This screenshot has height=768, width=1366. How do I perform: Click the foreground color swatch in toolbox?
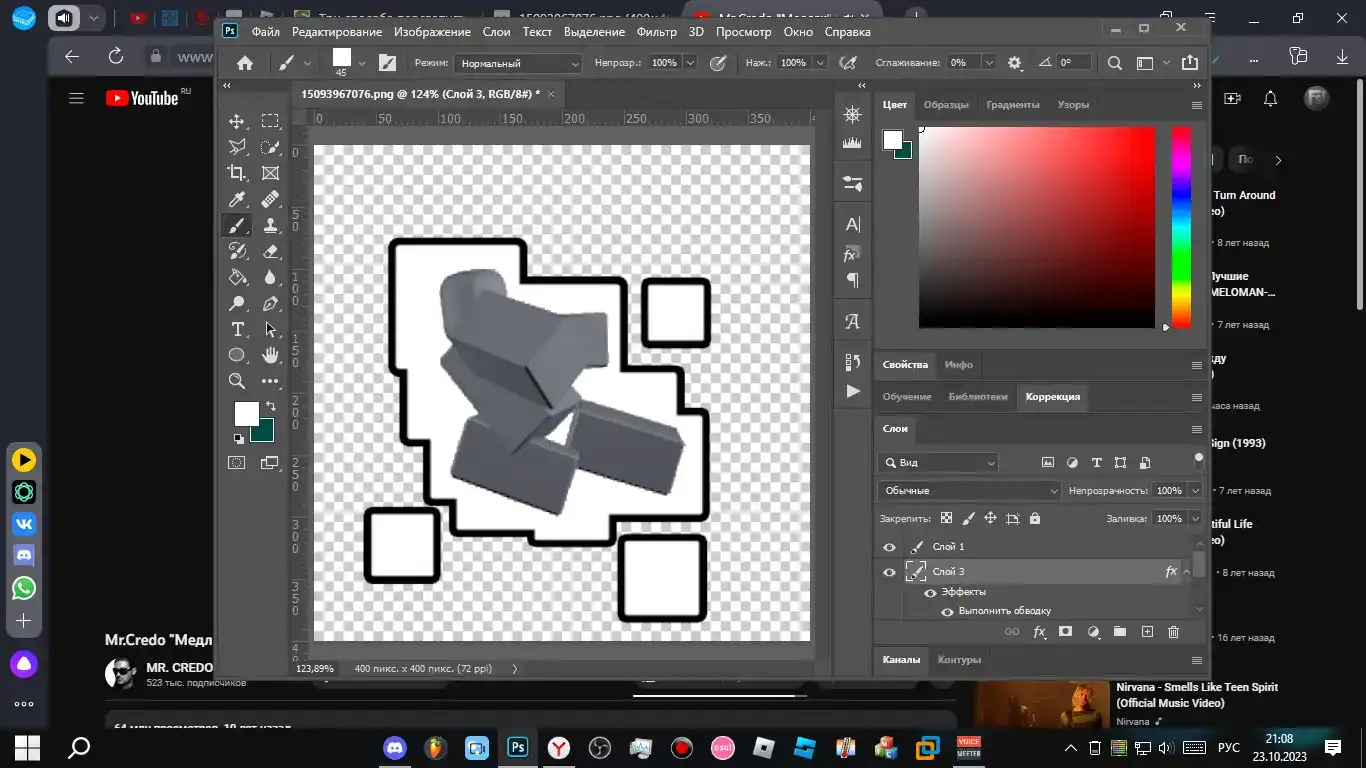tap(246, 414)
